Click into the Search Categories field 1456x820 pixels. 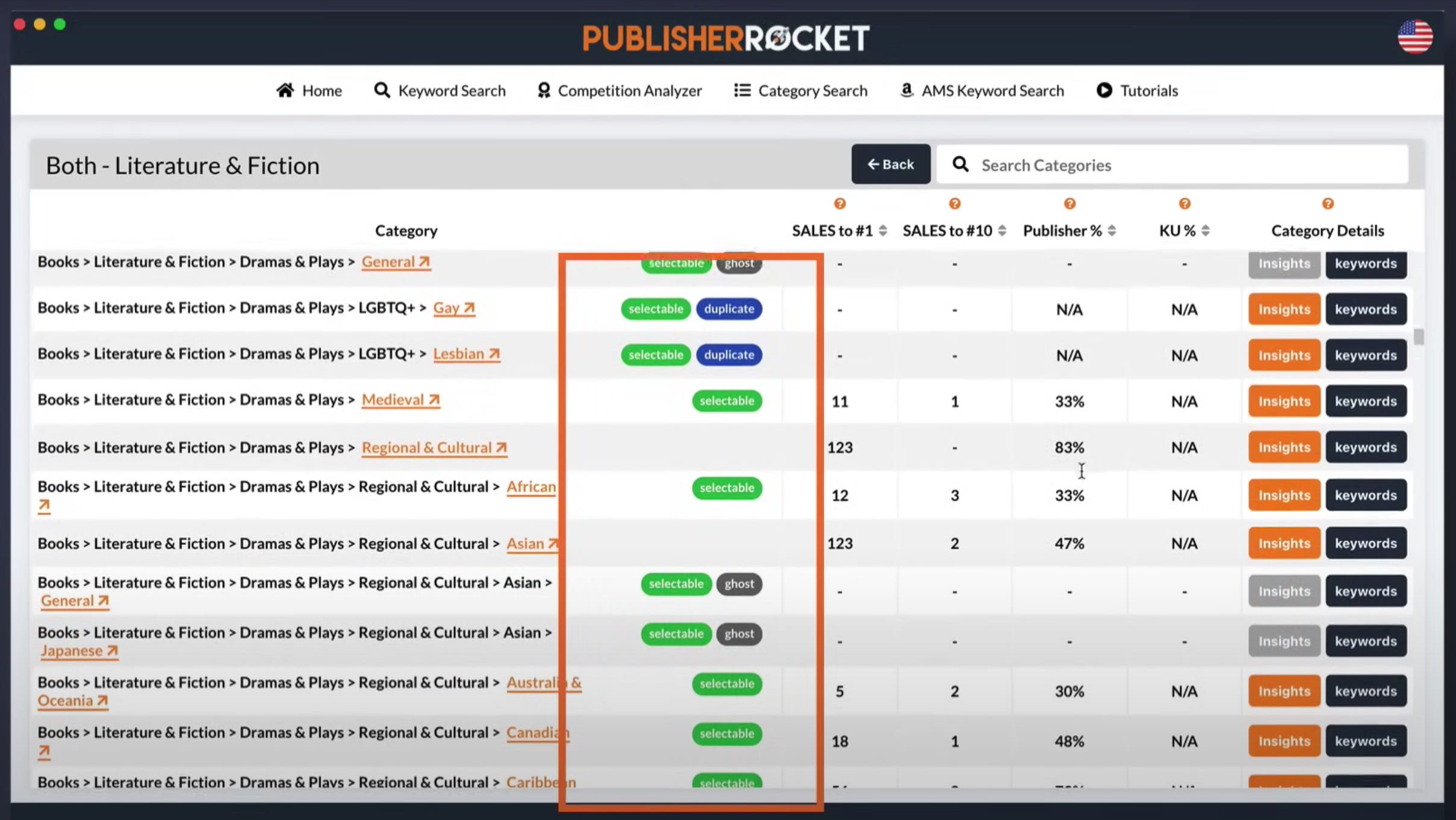coord(1172,164)
